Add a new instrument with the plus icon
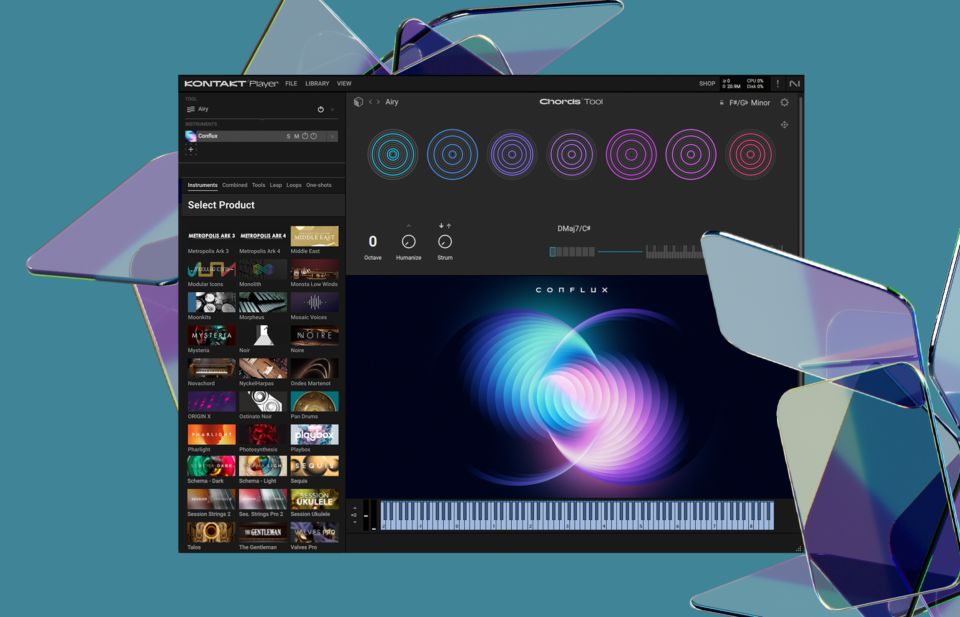Viewport: 960px width, 617px height. point(190,148)
